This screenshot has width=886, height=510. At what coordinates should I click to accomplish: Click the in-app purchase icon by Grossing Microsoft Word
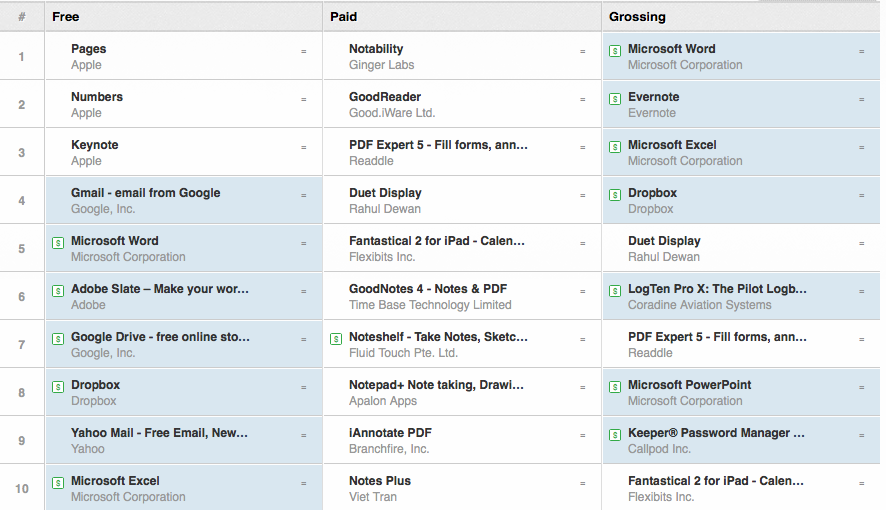[615, 51]
